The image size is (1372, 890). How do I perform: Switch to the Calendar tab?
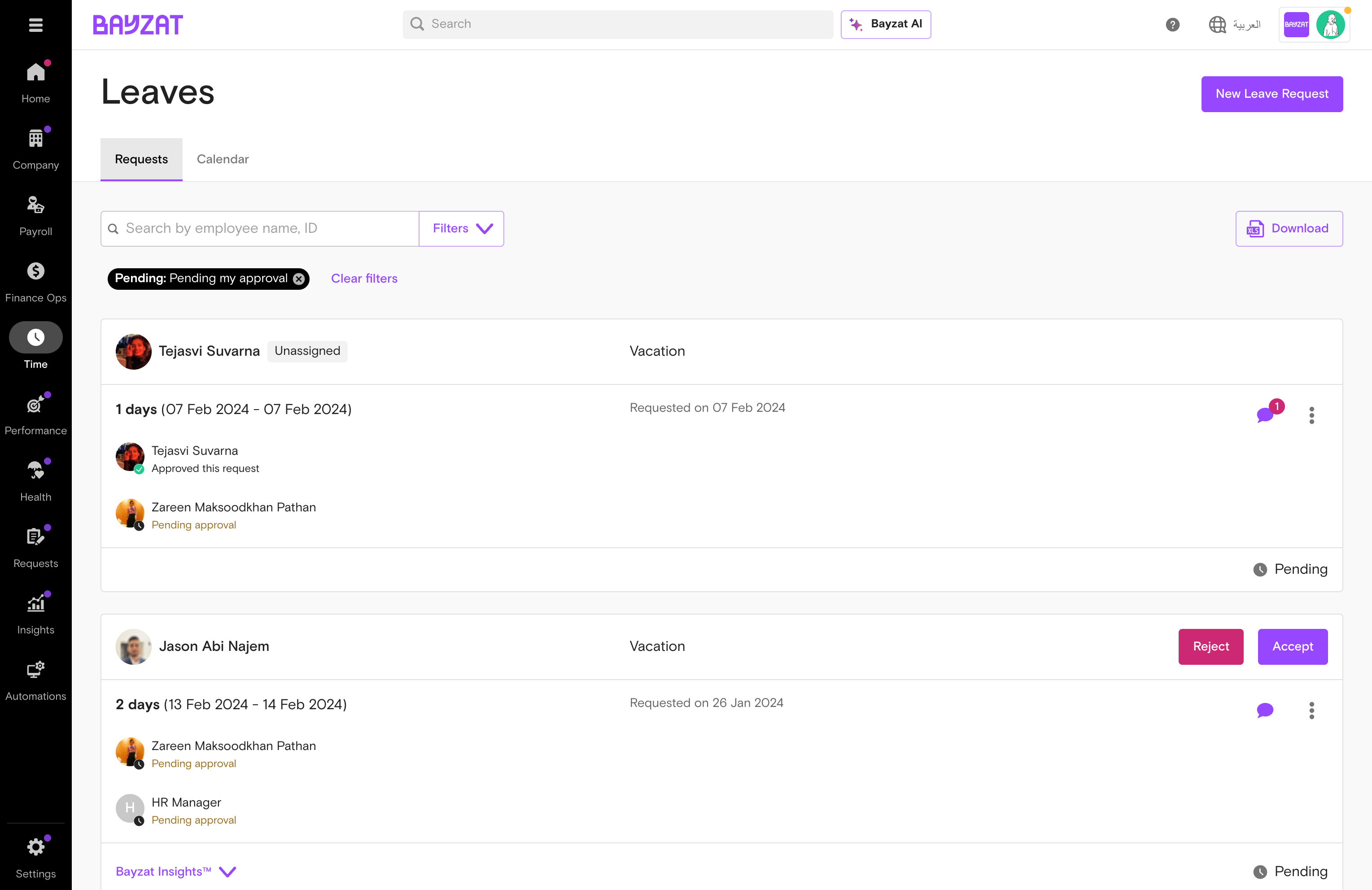tap(223, 159)
